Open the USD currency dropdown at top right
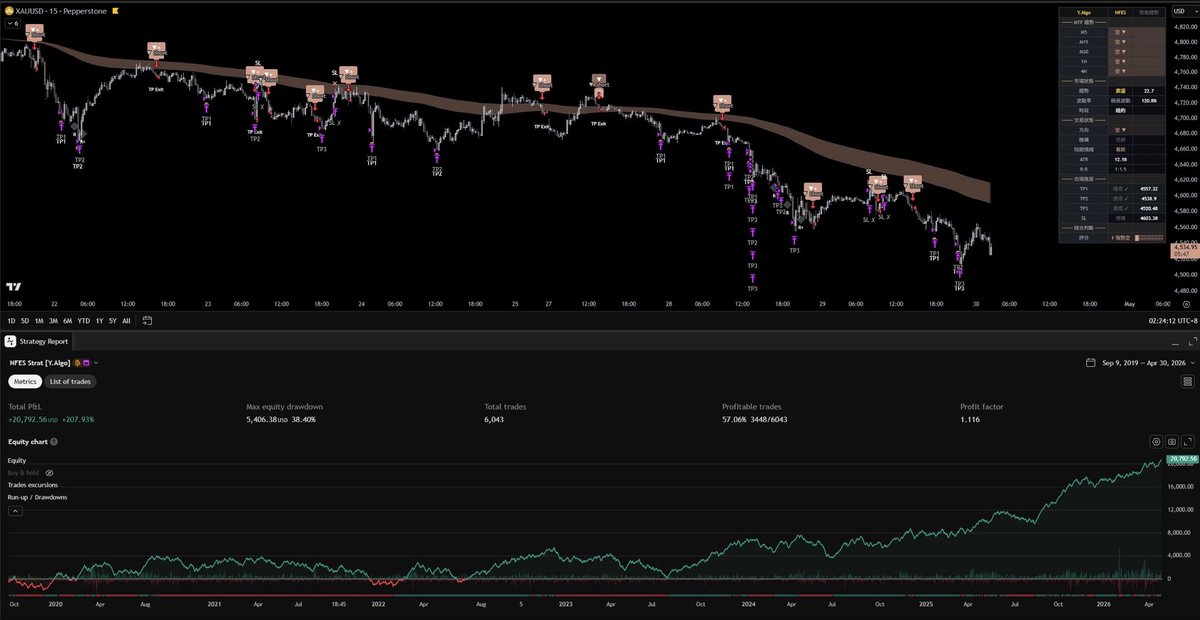 [x=1180, y=12]
